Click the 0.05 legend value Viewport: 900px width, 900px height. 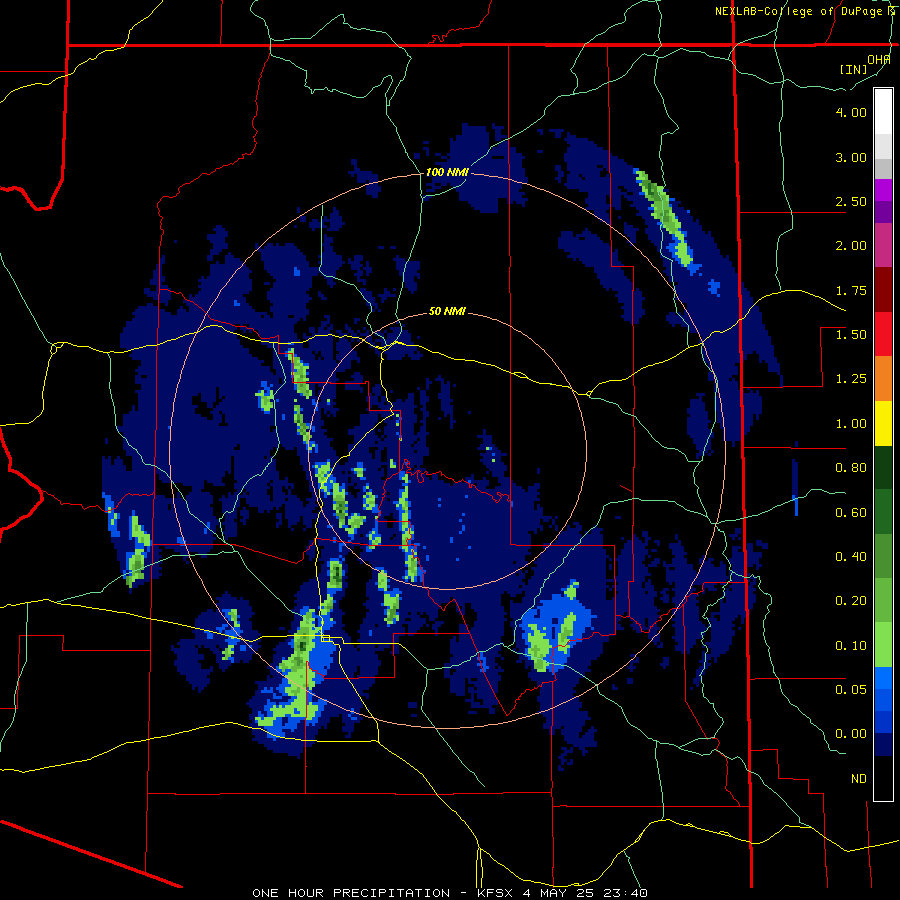[x=851, y=689]
